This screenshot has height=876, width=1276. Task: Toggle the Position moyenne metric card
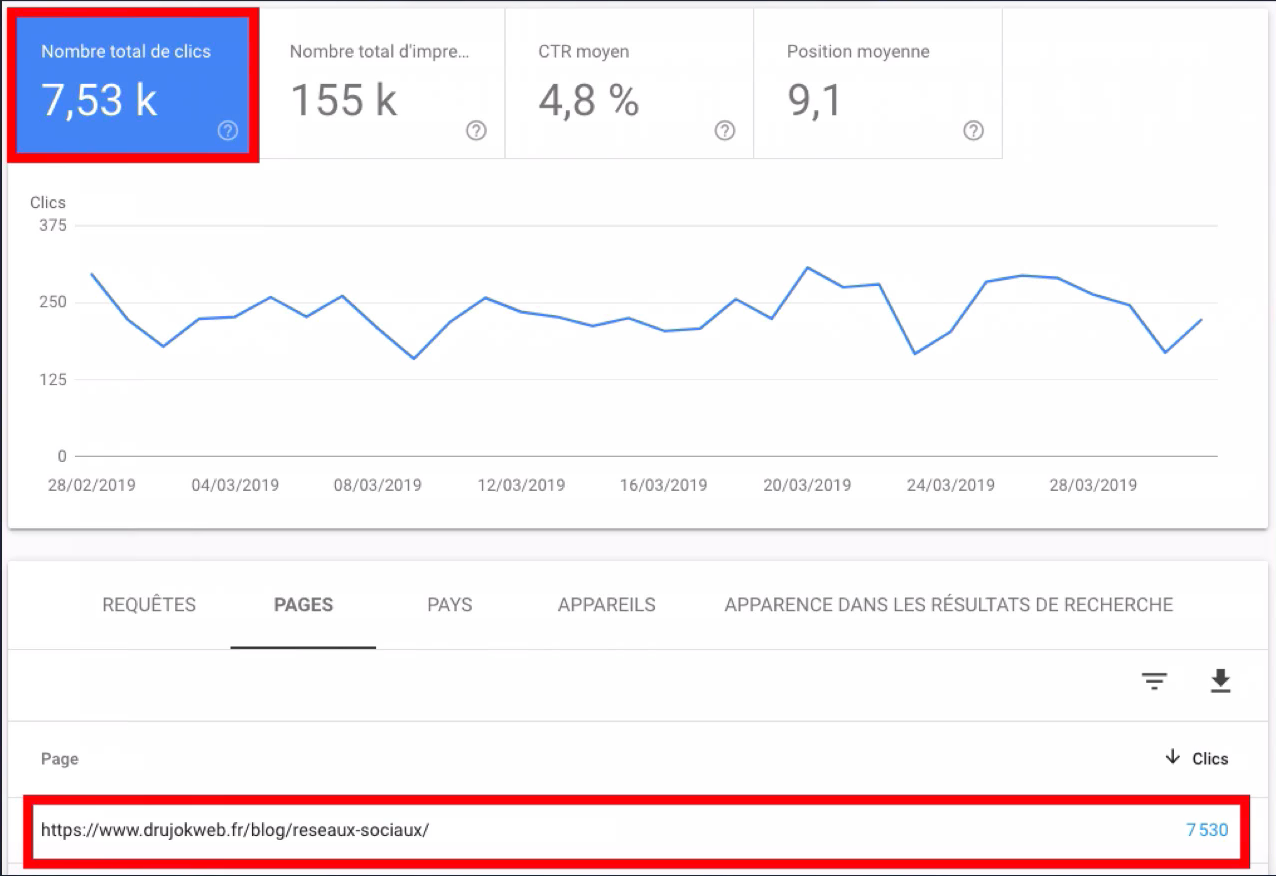click(x=877, y=84)
